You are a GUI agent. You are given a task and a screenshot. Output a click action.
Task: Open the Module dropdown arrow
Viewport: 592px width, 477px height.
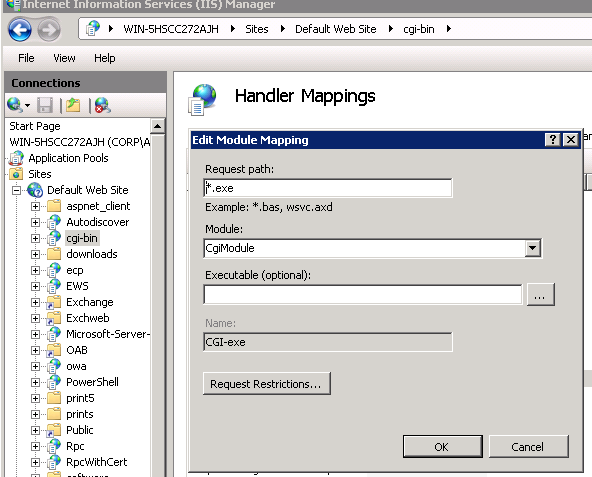(x=533, y=248)
